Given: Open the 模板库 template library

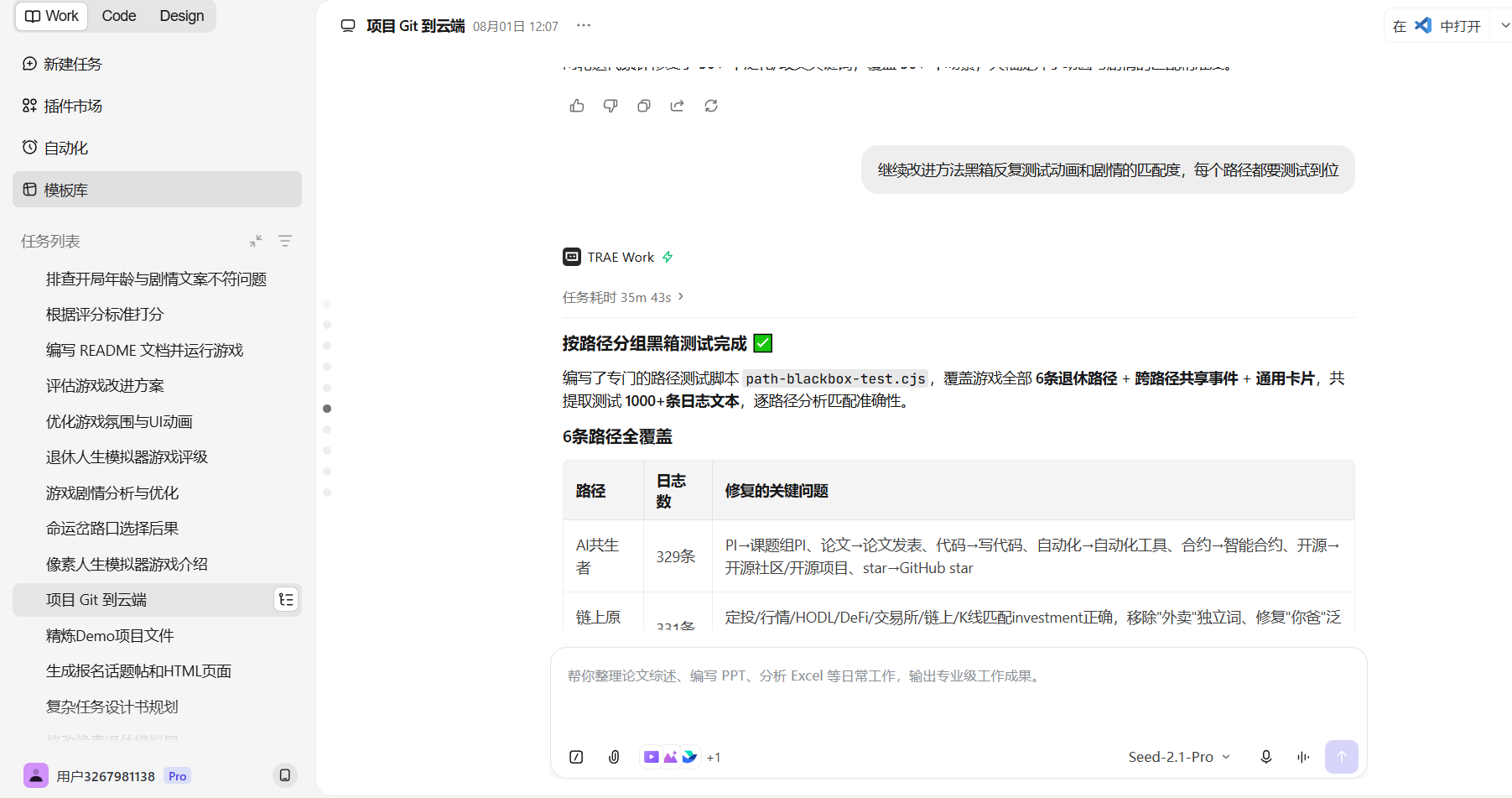Looking at the screenshot, I should [157, 190].
